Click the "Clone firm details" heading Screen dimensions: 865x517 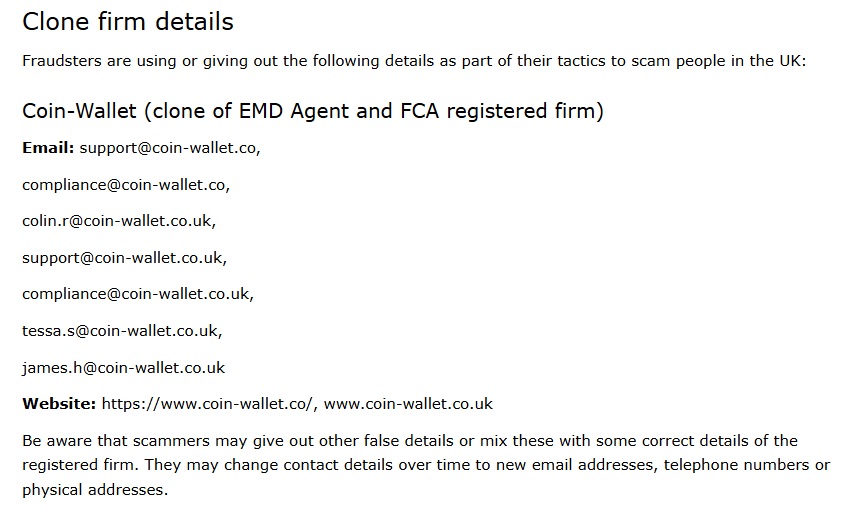(x=127, y=21)
